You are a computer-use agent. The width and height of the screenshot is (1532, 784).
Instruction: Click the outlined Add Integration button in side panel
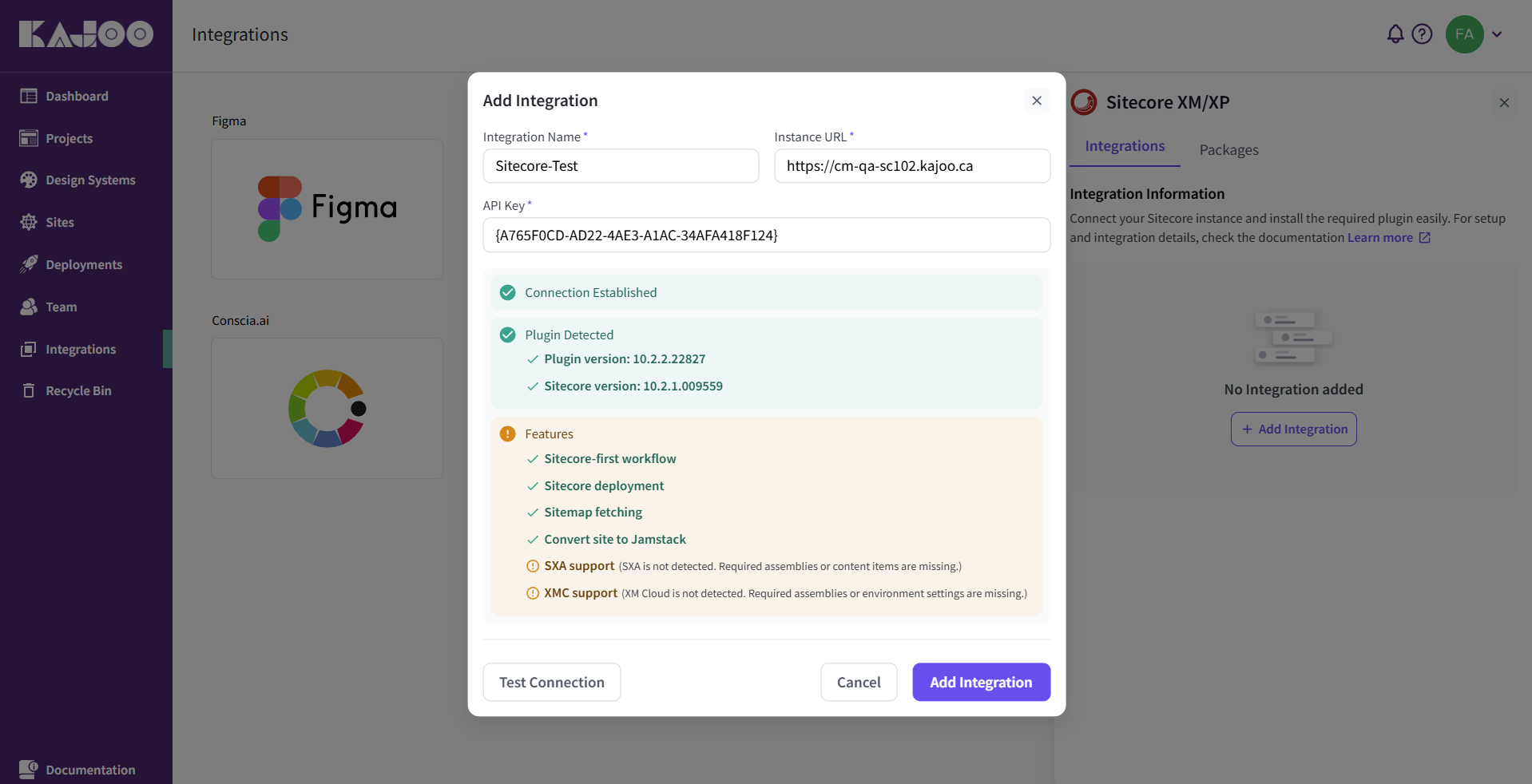1293,429
